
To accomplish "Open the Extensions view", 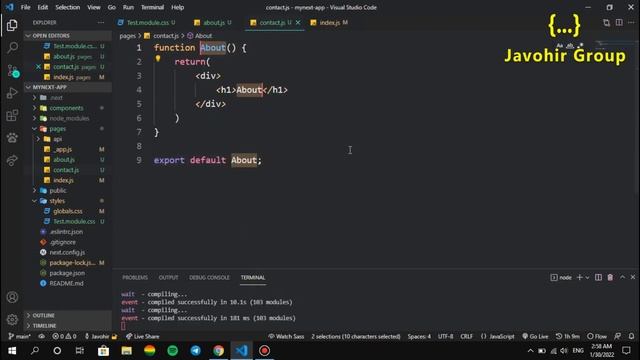I will point(12,115).
